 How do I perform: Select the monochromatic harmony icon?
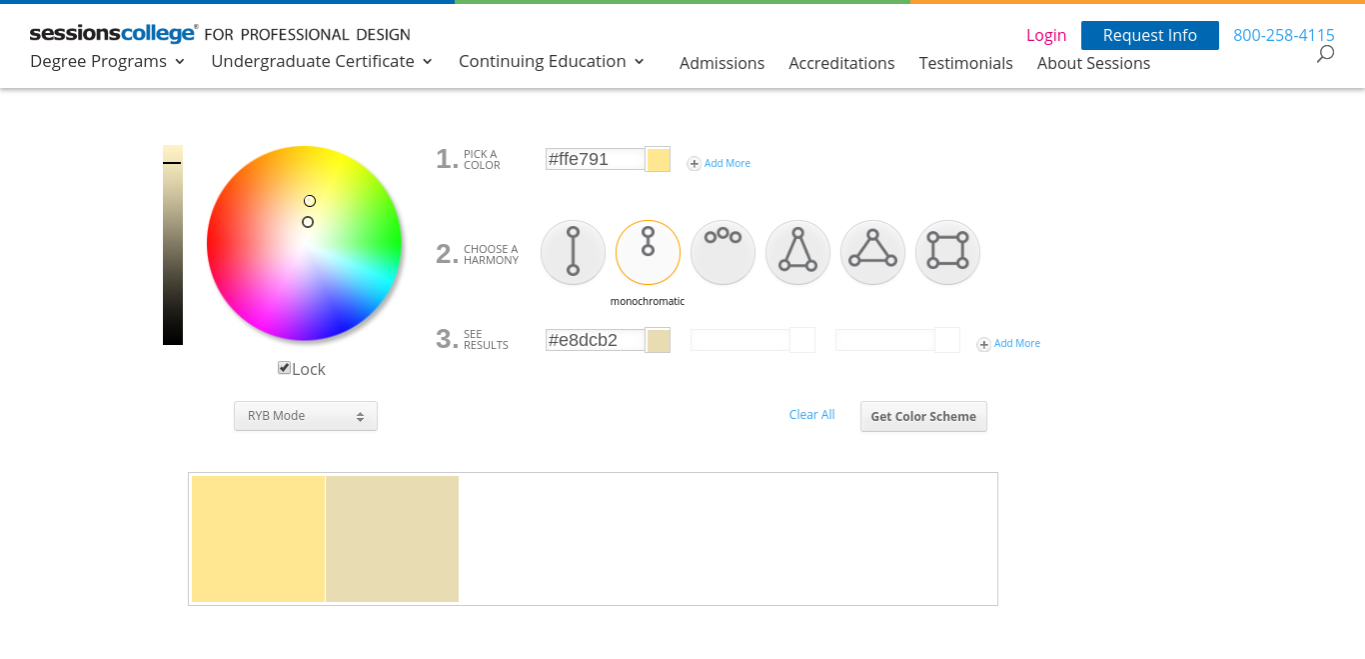[648, 252]
